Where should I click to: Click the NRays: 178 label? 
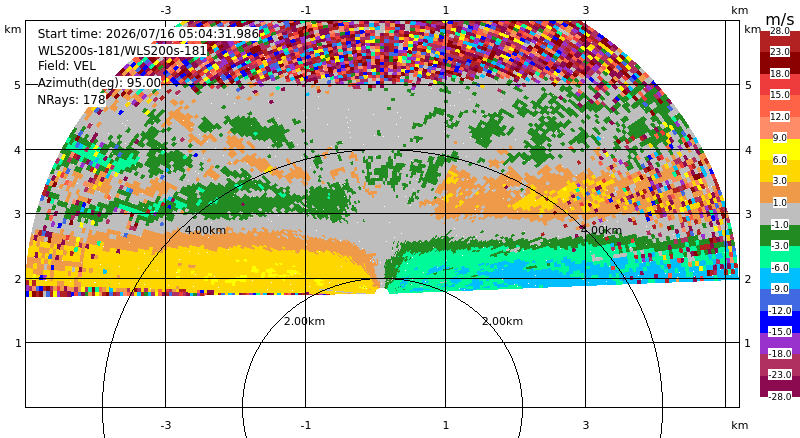point(71,100)
